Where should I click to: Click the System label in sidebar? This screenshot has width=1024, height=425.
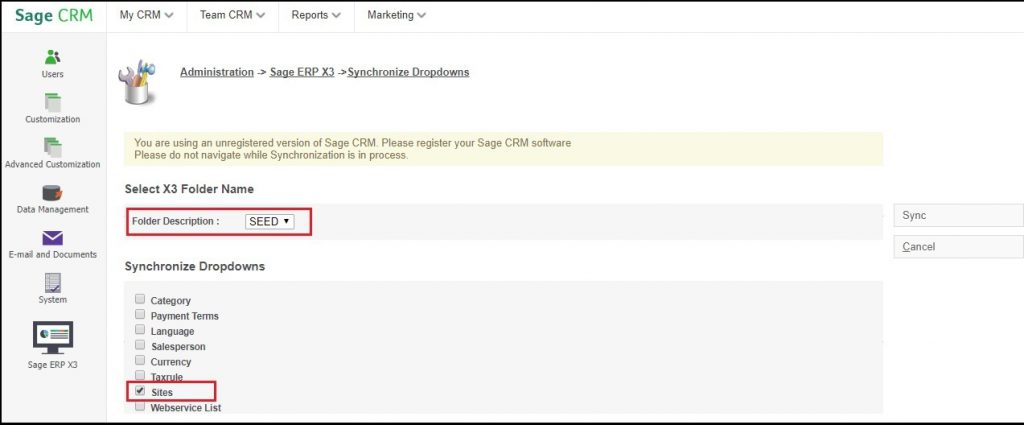52,300
